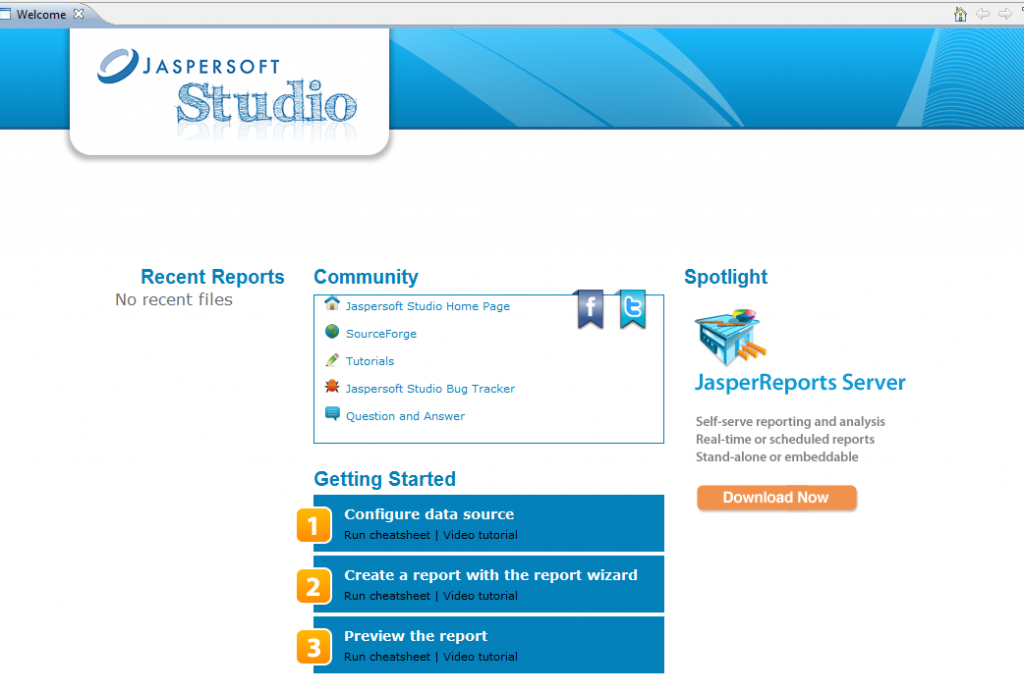
Task: Click the Jaspersoft Studio logo
Action: 227,93
